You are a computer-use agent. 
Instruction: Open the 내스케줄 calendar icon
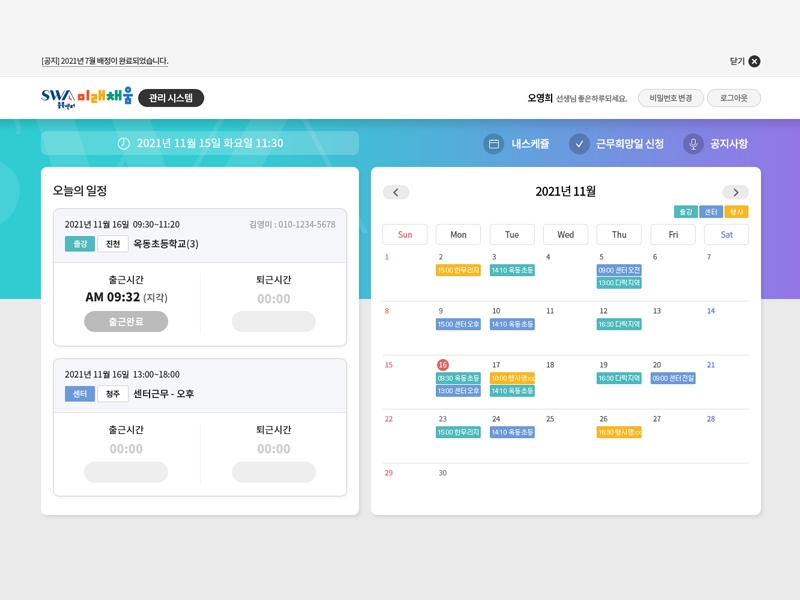click(493, 144)
